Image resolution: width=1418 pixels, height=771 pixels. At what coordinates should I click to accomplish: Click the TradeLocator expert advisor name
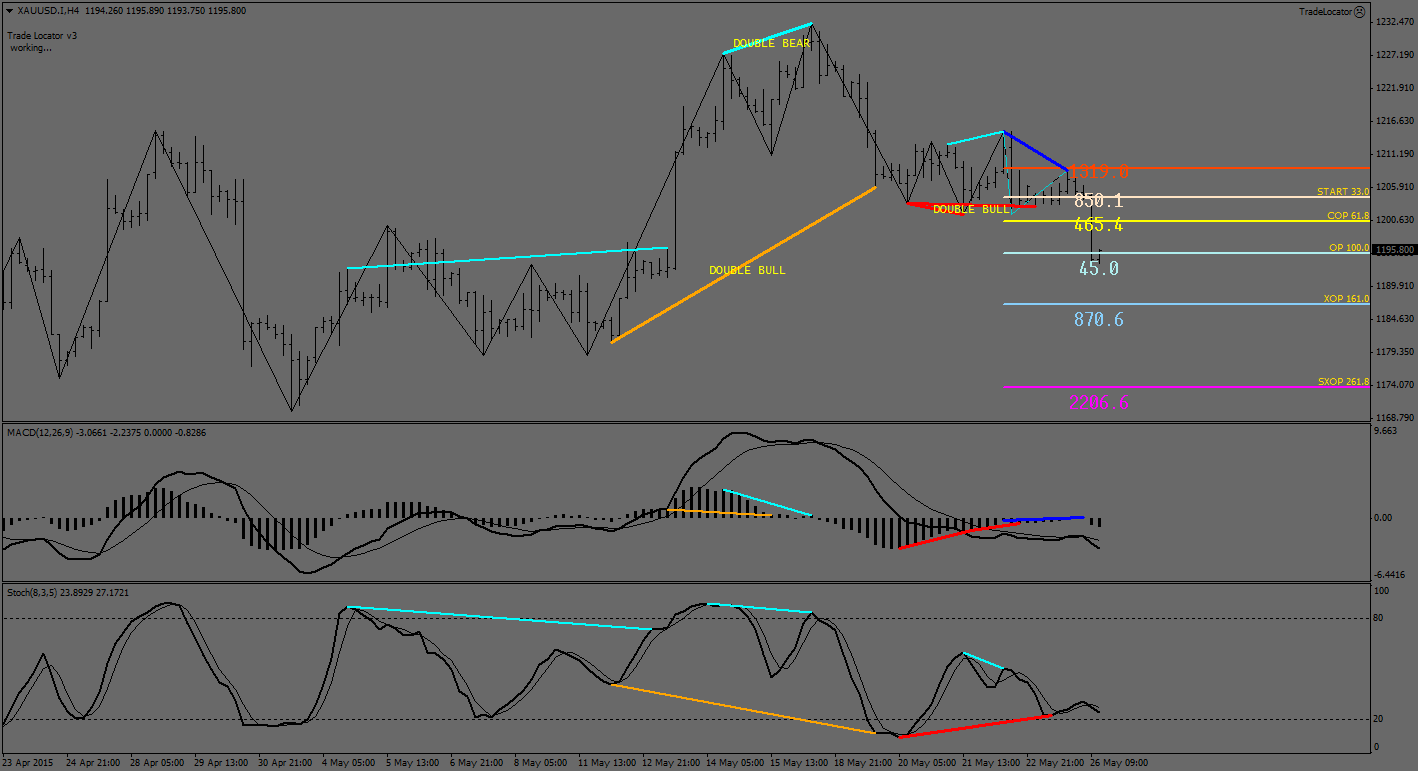1325,12
